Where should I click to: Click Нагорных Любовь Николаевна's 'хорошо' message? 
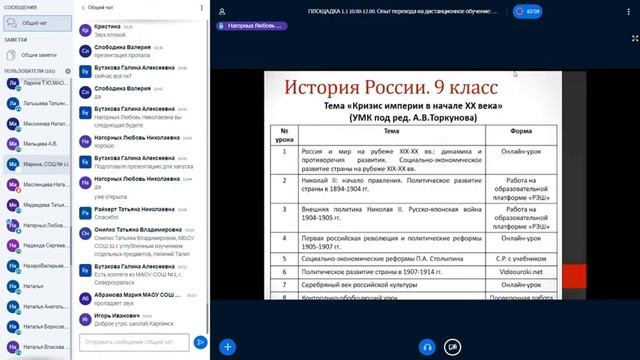pos(104,146)
